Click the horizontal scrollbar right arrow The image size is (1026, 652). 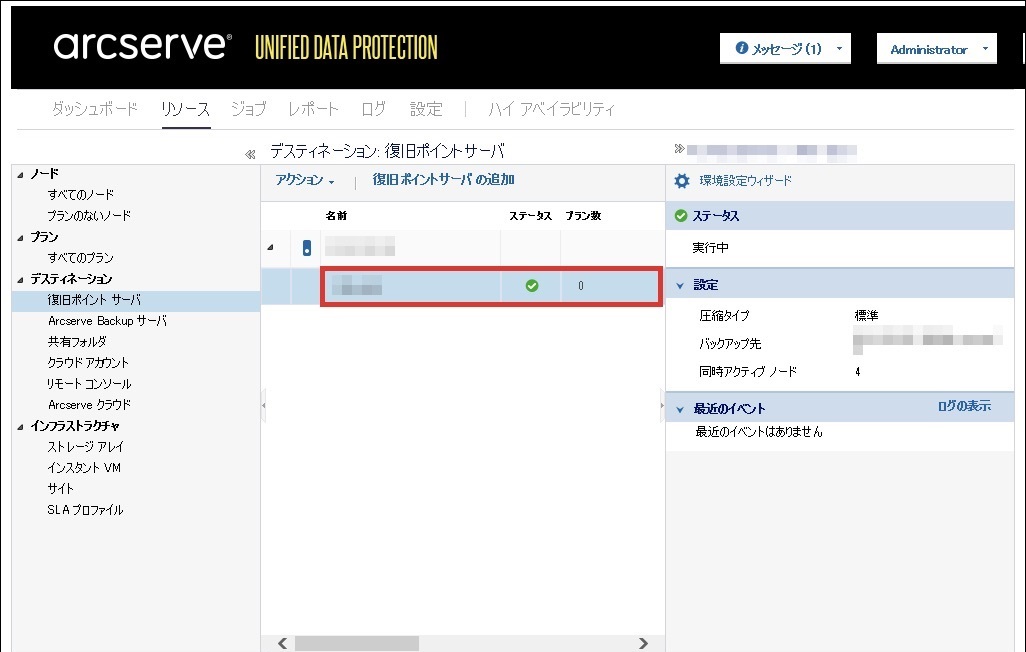643,643
